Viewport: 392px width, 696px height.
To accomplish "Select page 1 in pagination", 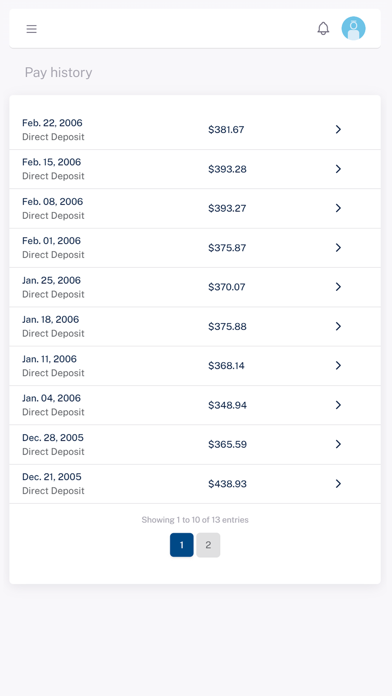I will [182, 545].
